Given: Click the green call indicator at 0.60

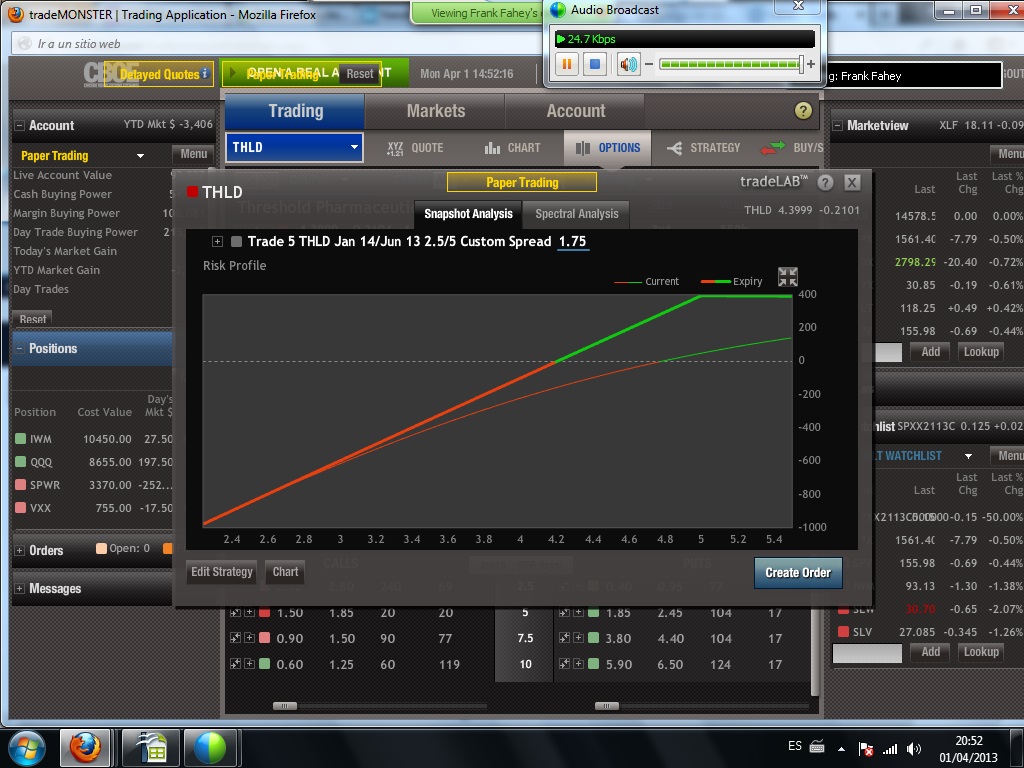Looking at the screenshot, I should click(x=264, y=664).
